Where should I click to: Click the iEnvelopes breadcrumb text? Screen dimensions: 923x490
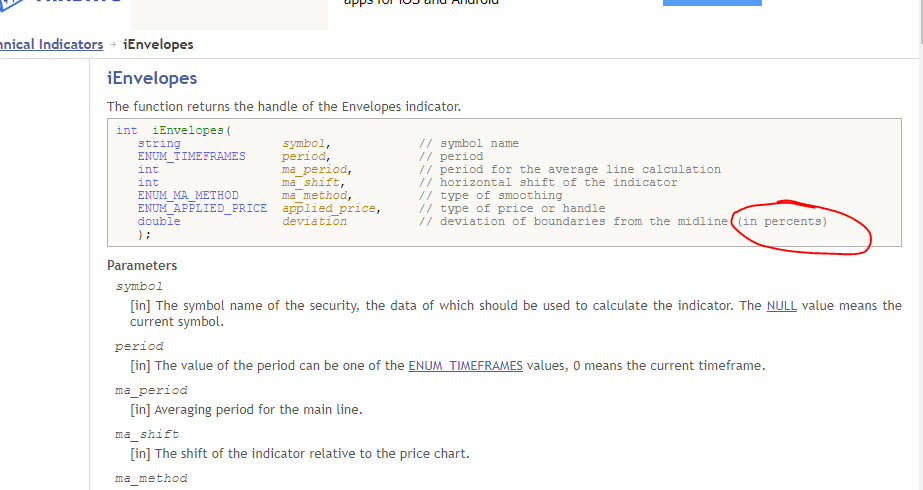(158, 44)
